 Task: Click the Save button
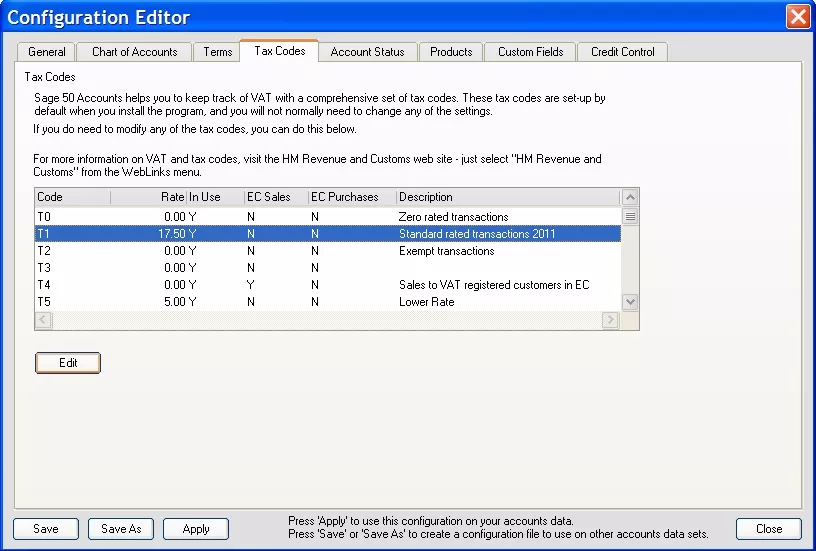click(46, 529)
